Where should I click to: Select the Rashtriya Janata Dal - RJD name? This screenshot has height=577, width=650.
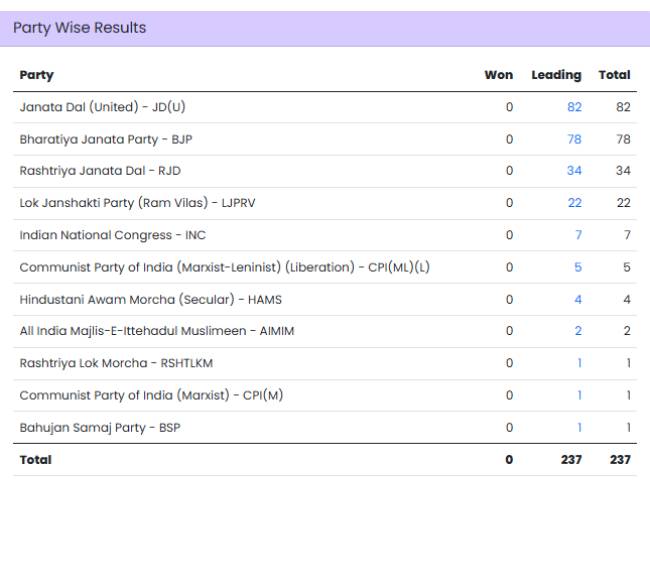pos(100,171)
